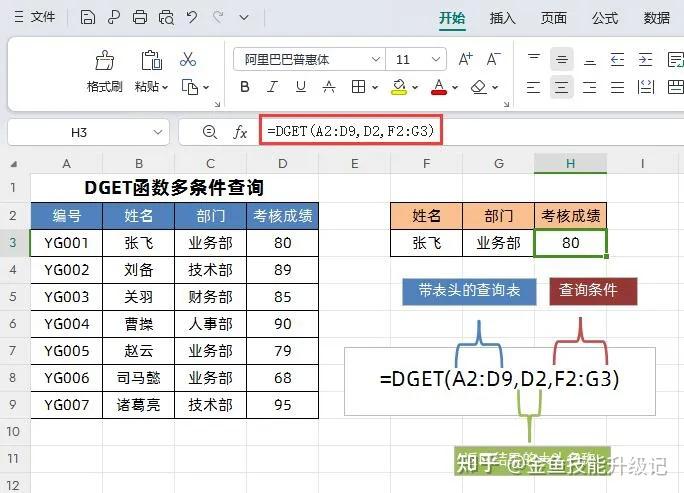Image resolution: width=684 pixels, height=493 pixels.
Task: Switch to the 页面 tab
Action: tap(554, 18)
